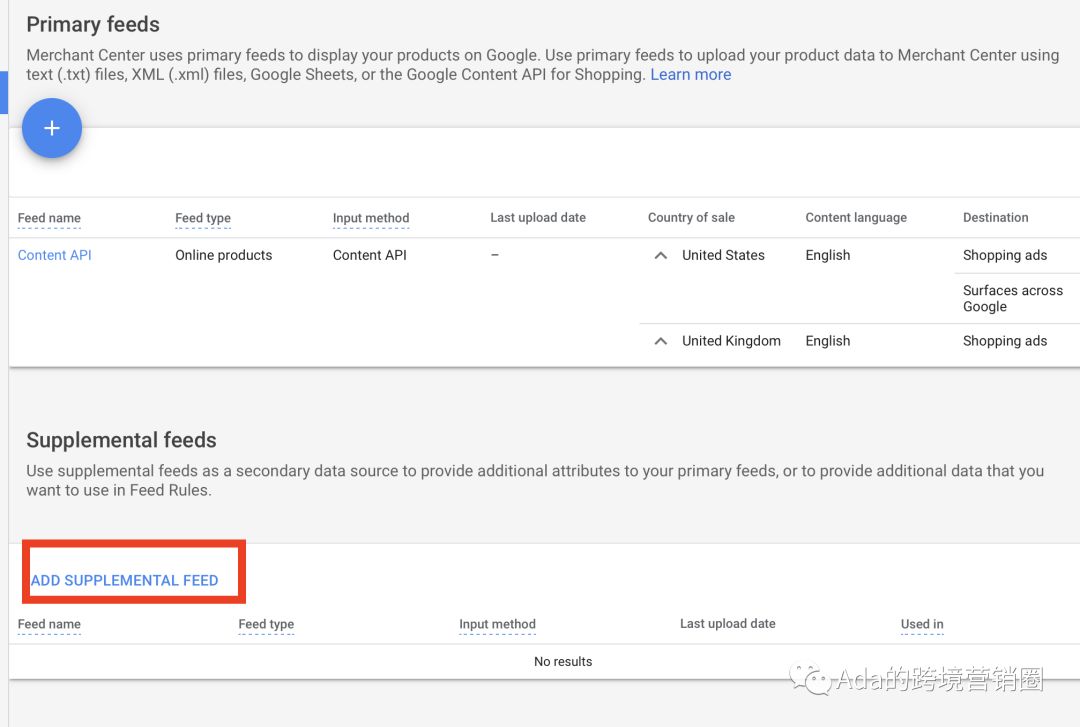
Task: Click the left sidebar blue indicator
Action: [4, 93]
